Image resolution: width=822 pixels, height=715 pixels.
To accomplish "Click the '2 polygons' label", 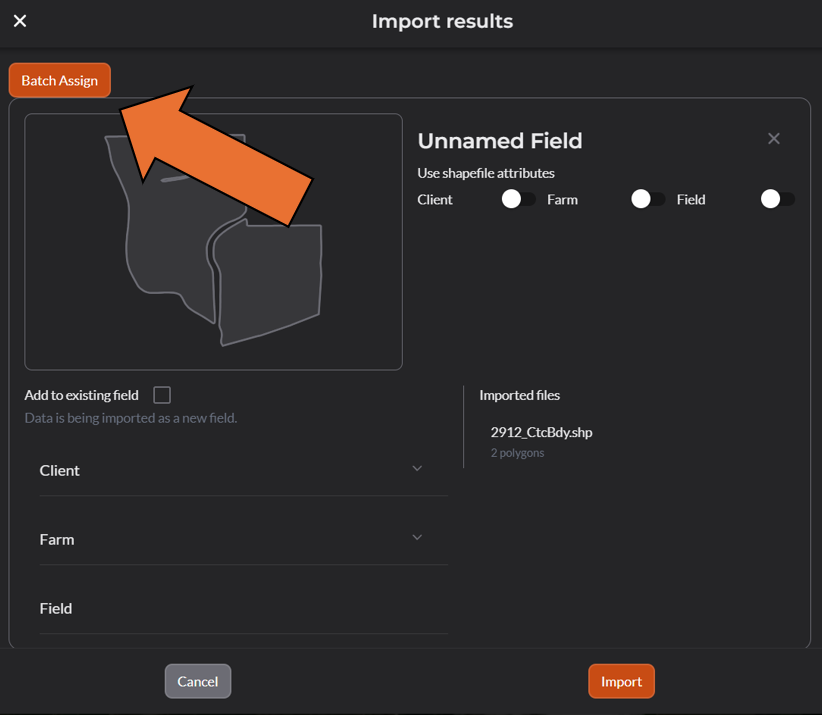I will (x=517, y=453).
